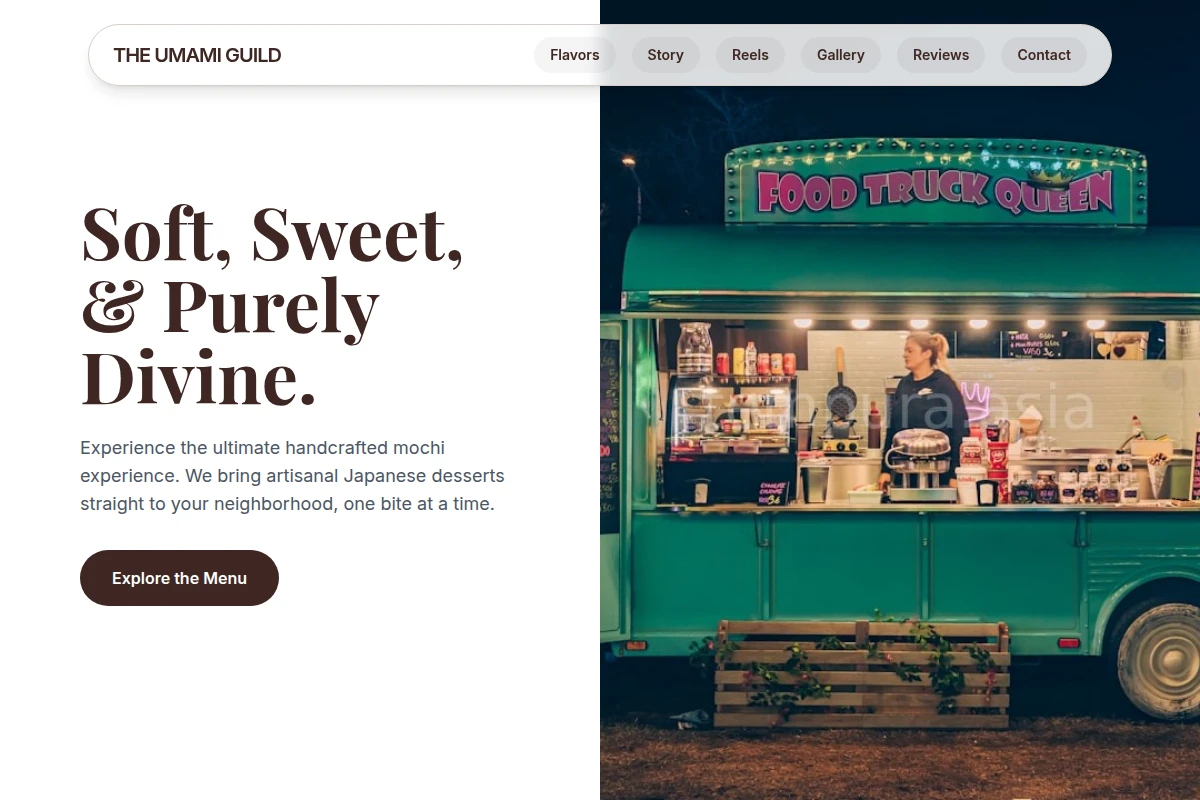Click the mochi experience description paragraph
The width and height of the screenshot is (1200, 800).
[292, 476]
